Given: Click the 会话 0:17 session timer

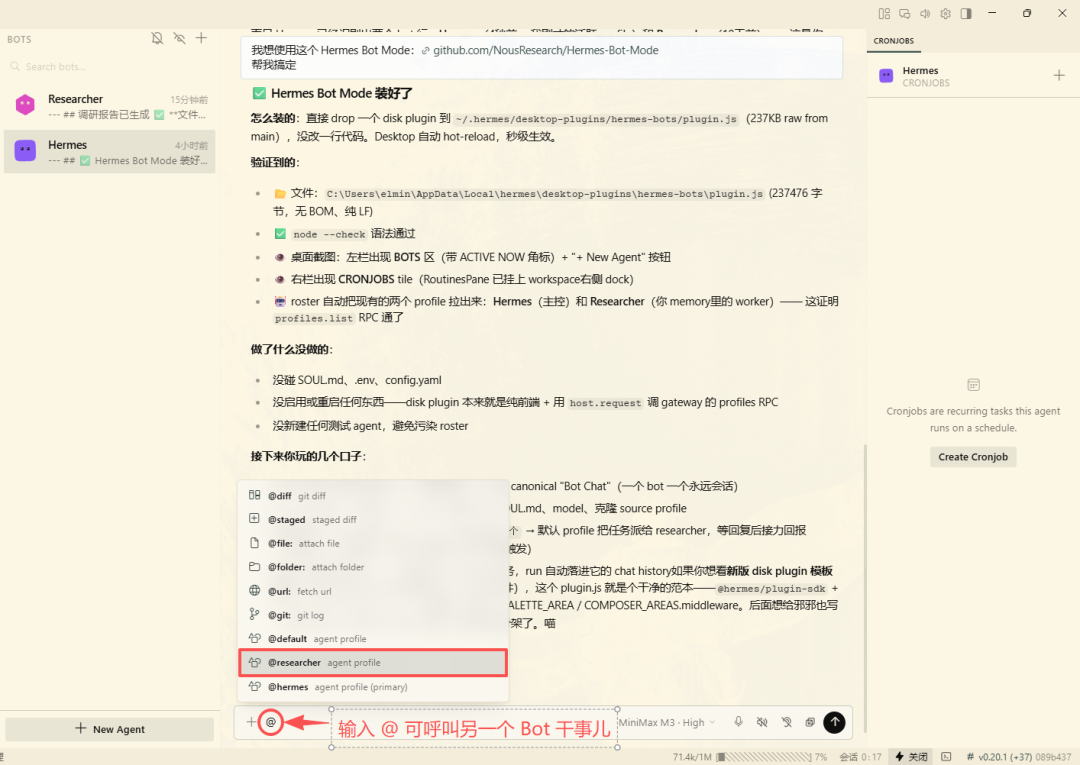Looking at the screenshot, I should click(860, 757).
